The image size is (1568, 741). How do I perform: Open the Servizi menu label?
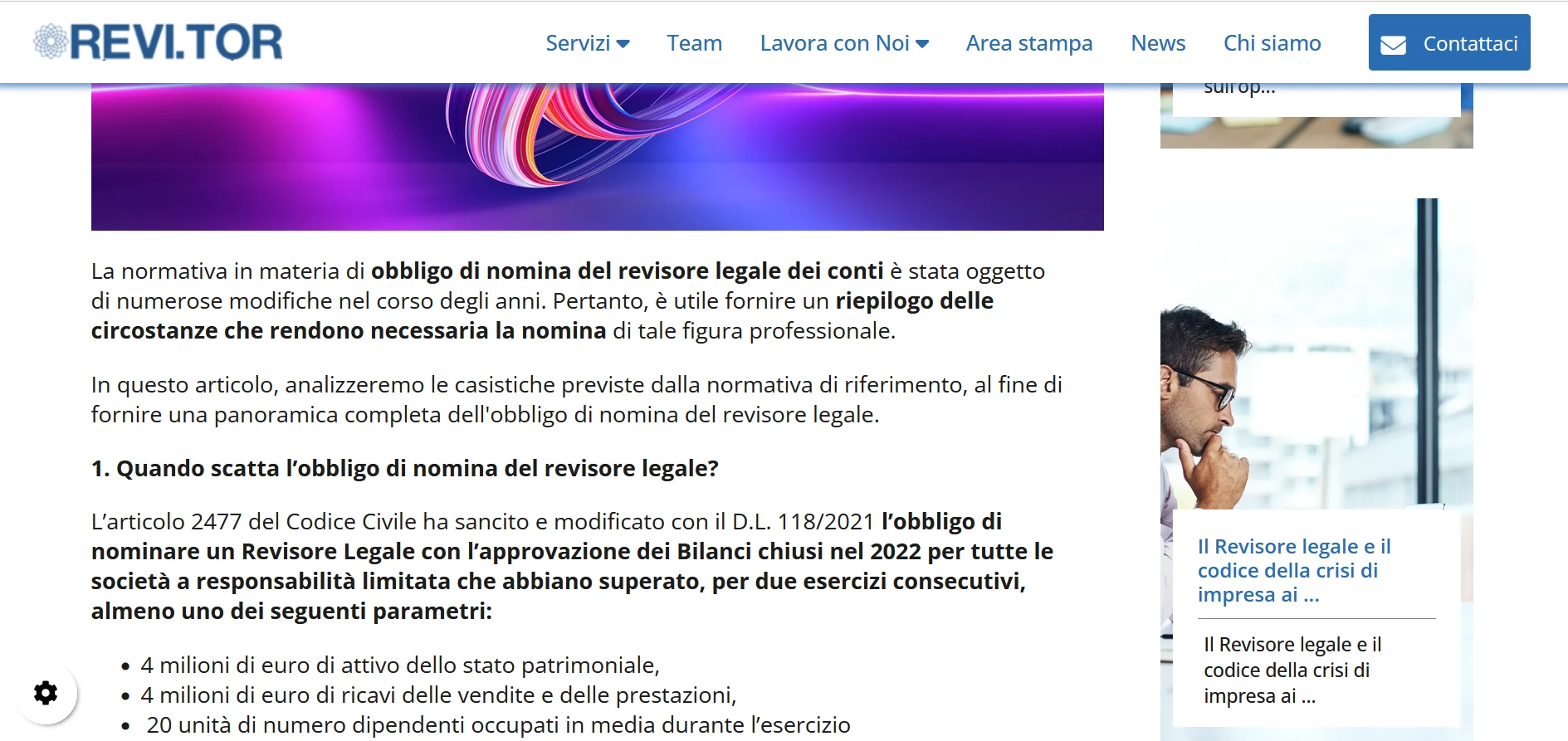click(577, 43)
